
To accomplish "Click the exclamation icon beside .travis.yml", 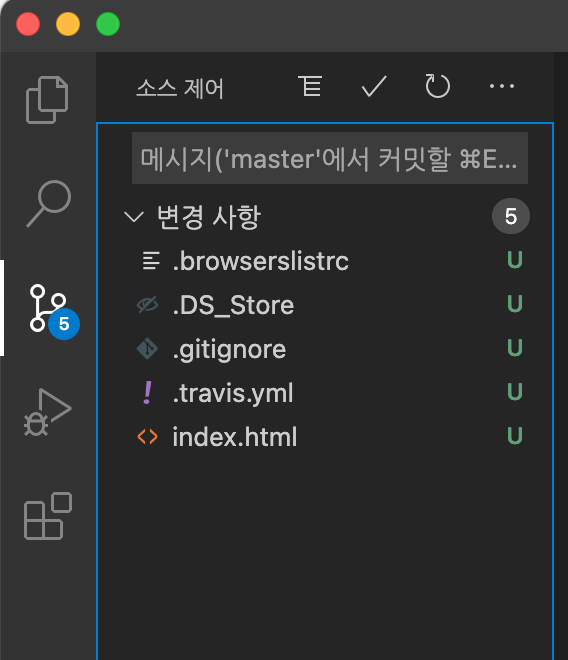I will click(x=147, y=392).
